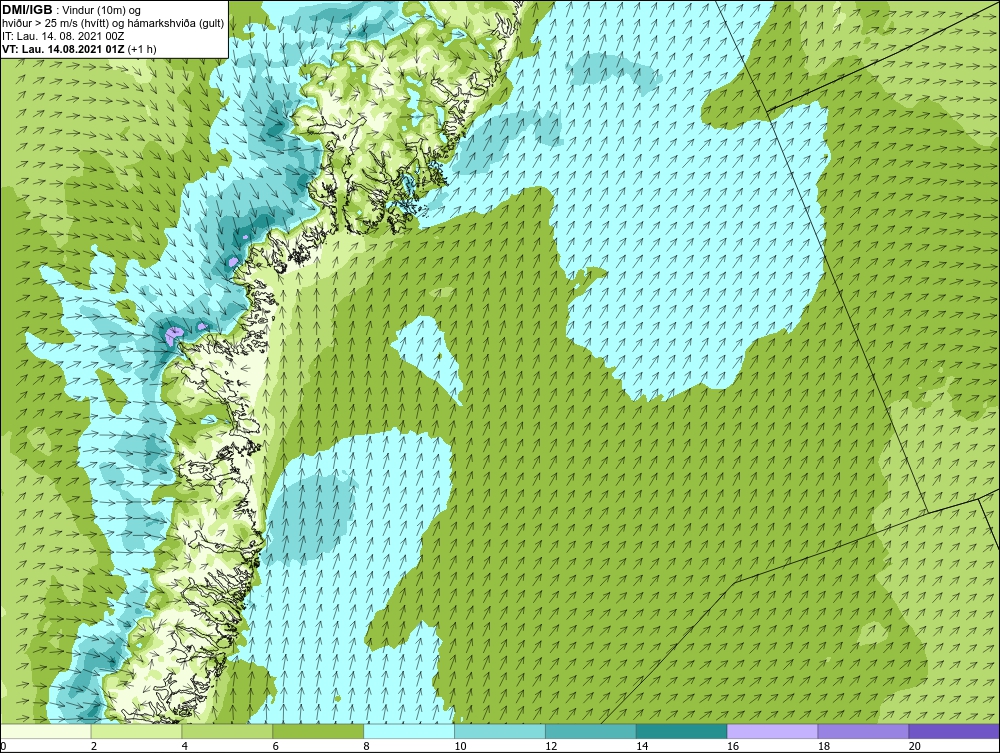
Task: Click the legend scale label '8'
Action: click(x=367, y=746)
